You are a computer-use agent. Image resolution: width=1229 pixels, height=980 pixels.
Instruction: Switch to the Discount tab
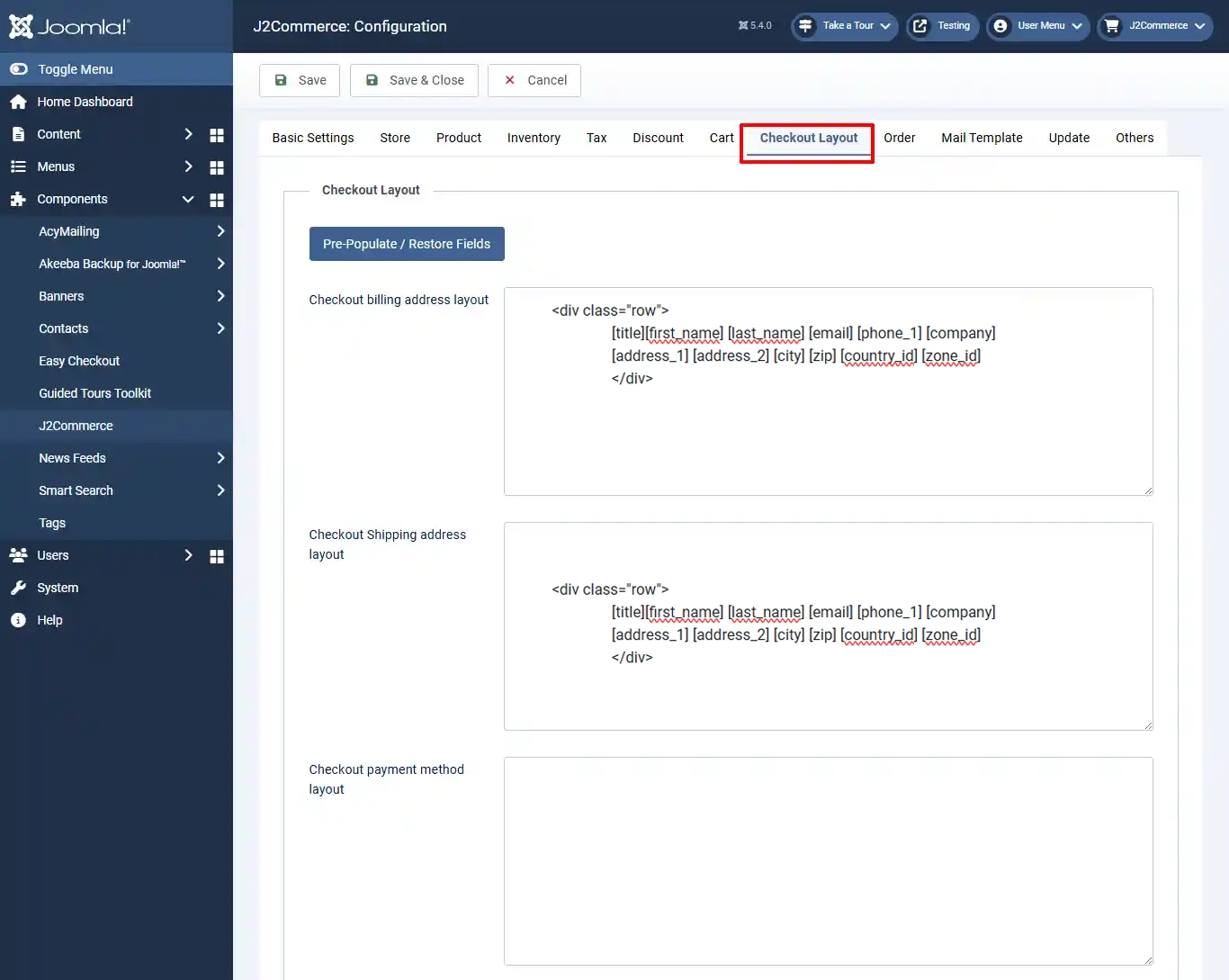(658, 138)
